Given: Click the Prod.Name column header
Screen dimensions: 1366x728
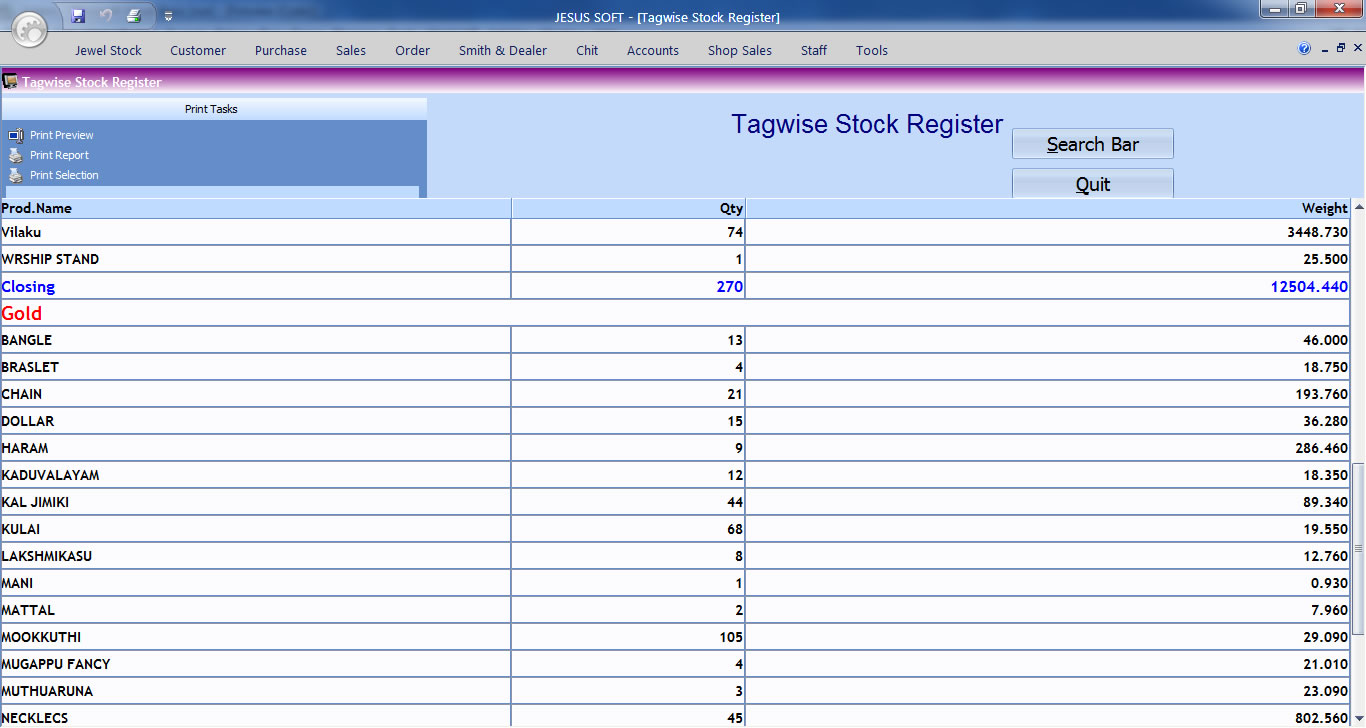Looking at the screenshot, I should click(255, 208).
